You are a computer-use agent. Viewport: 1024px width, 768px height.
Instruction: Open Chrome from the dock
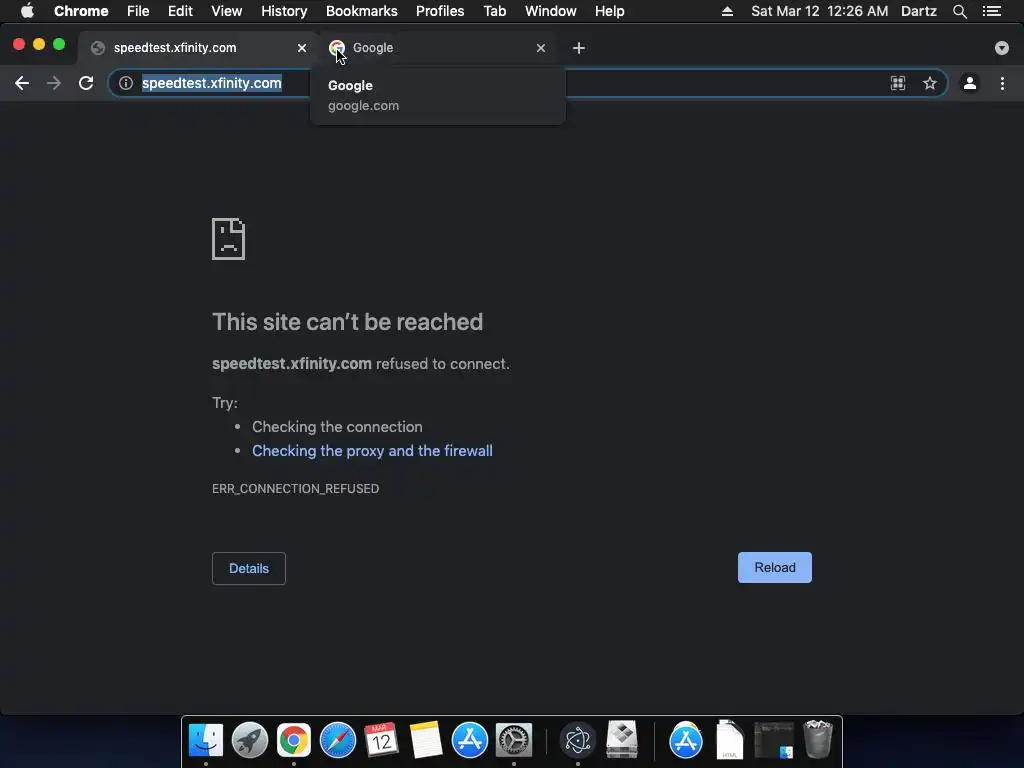click(x=294, y=741)
